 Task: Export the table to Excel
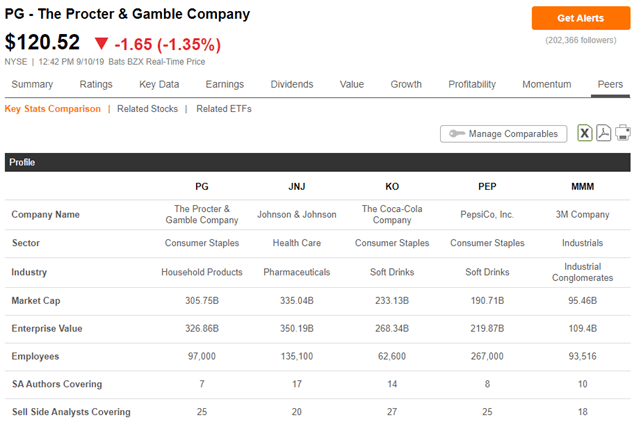[x=585, y=133]
